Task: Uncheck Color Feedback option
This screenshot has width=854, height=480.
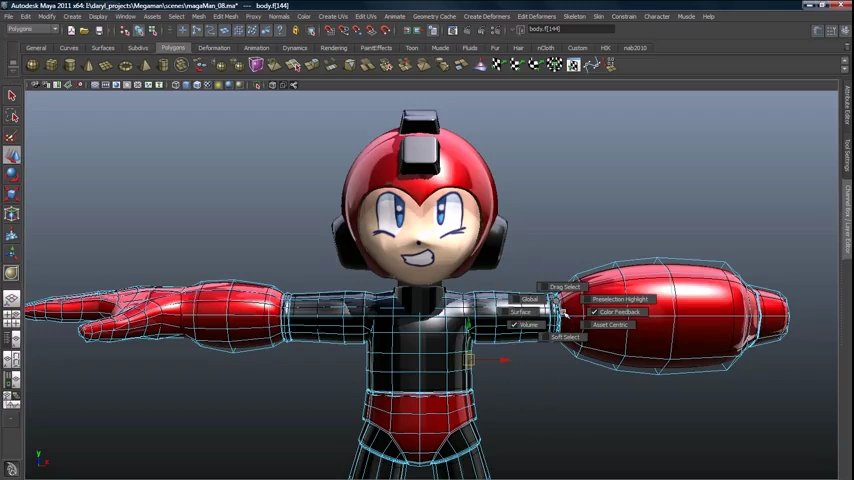Action: pos(618,312)
